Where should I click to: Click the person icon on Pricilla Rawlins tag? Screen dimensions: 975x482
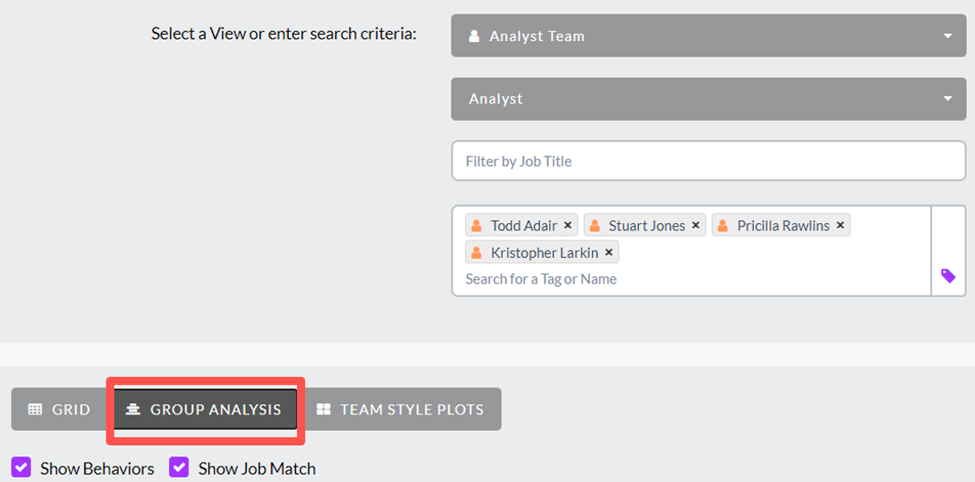723,226
